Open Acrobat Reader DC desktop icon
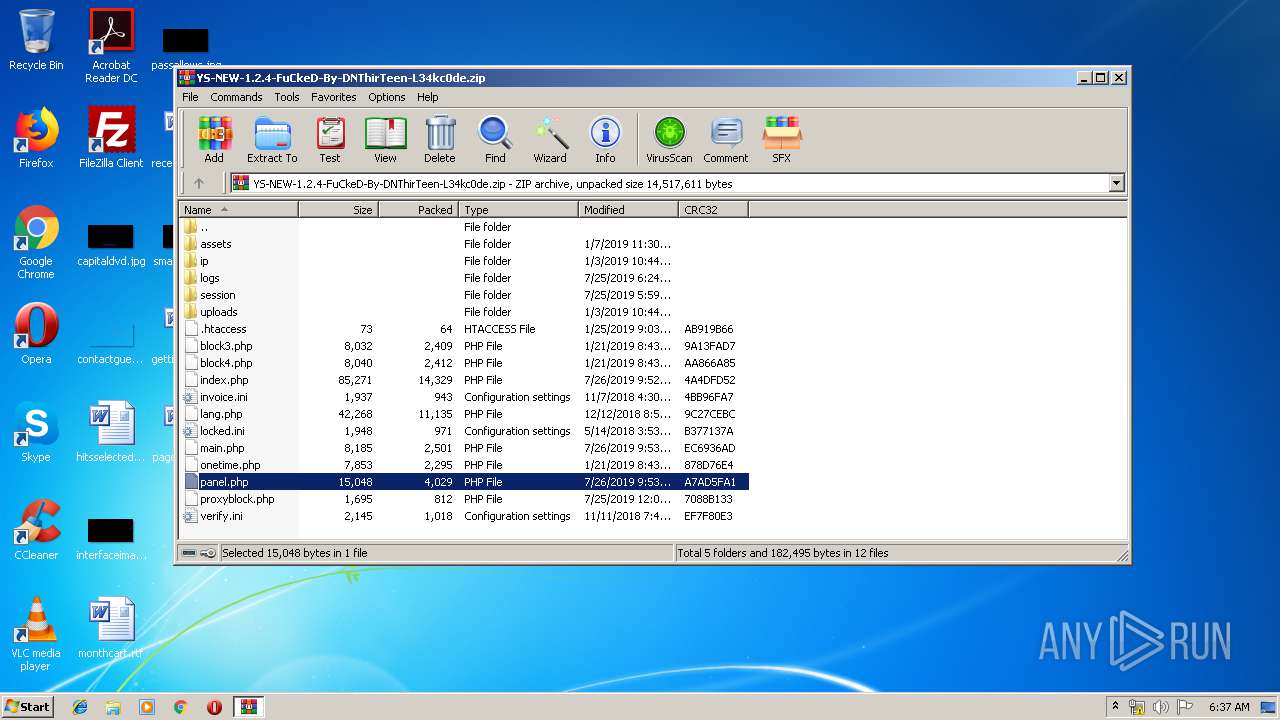 coord(111,46)
